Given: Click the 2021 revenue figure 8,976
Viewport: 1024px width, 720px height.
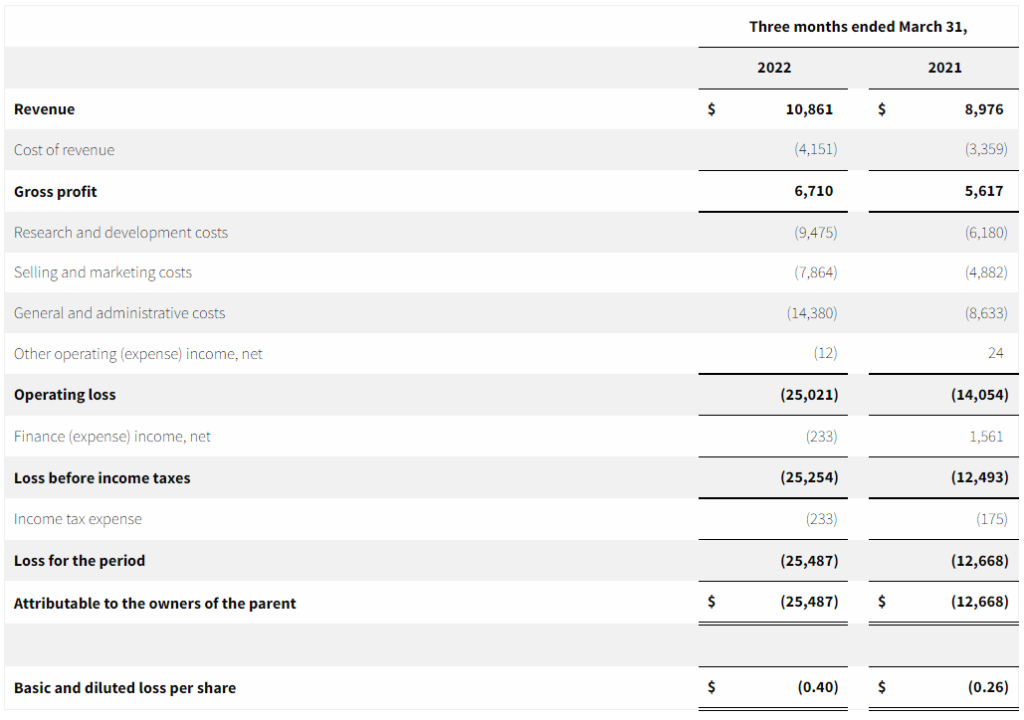Looking at the screenshot, I should click(x=984, y=109).
